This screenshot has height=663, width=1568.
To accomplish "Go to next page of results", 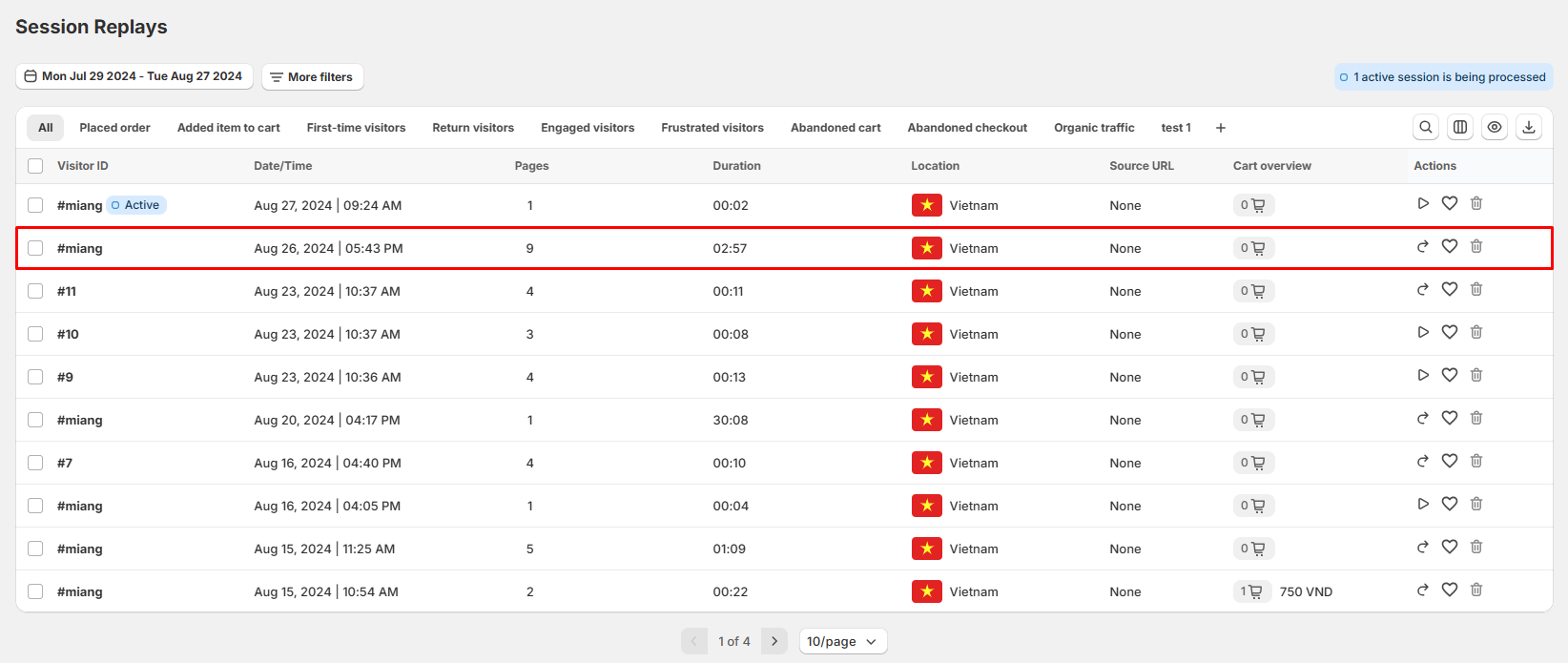I will 774,641.
